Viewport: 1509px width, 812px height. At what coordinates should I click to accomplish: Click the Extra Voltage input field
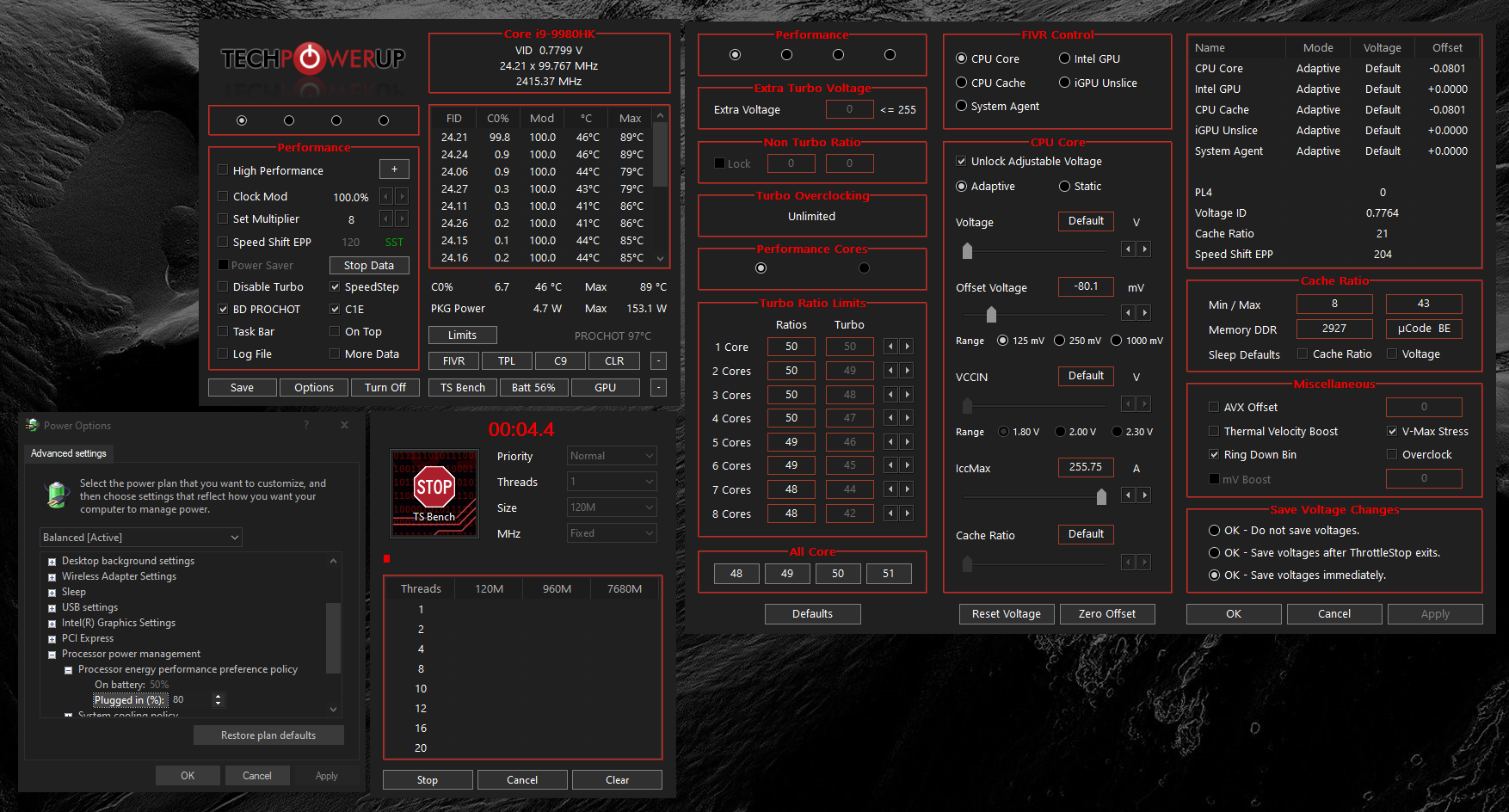tap(849, 109)
